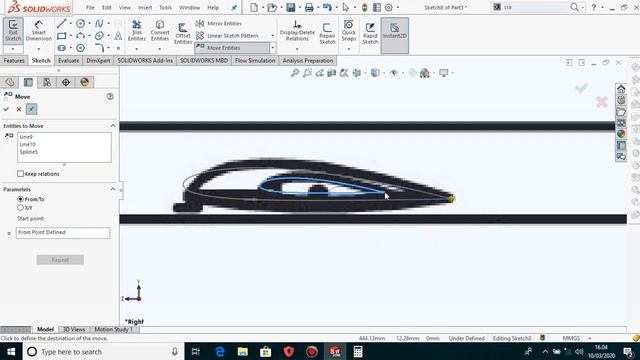640x360 pixels.
Task: Click the Exit Sketch tool
Action: [x=13, y=31]
